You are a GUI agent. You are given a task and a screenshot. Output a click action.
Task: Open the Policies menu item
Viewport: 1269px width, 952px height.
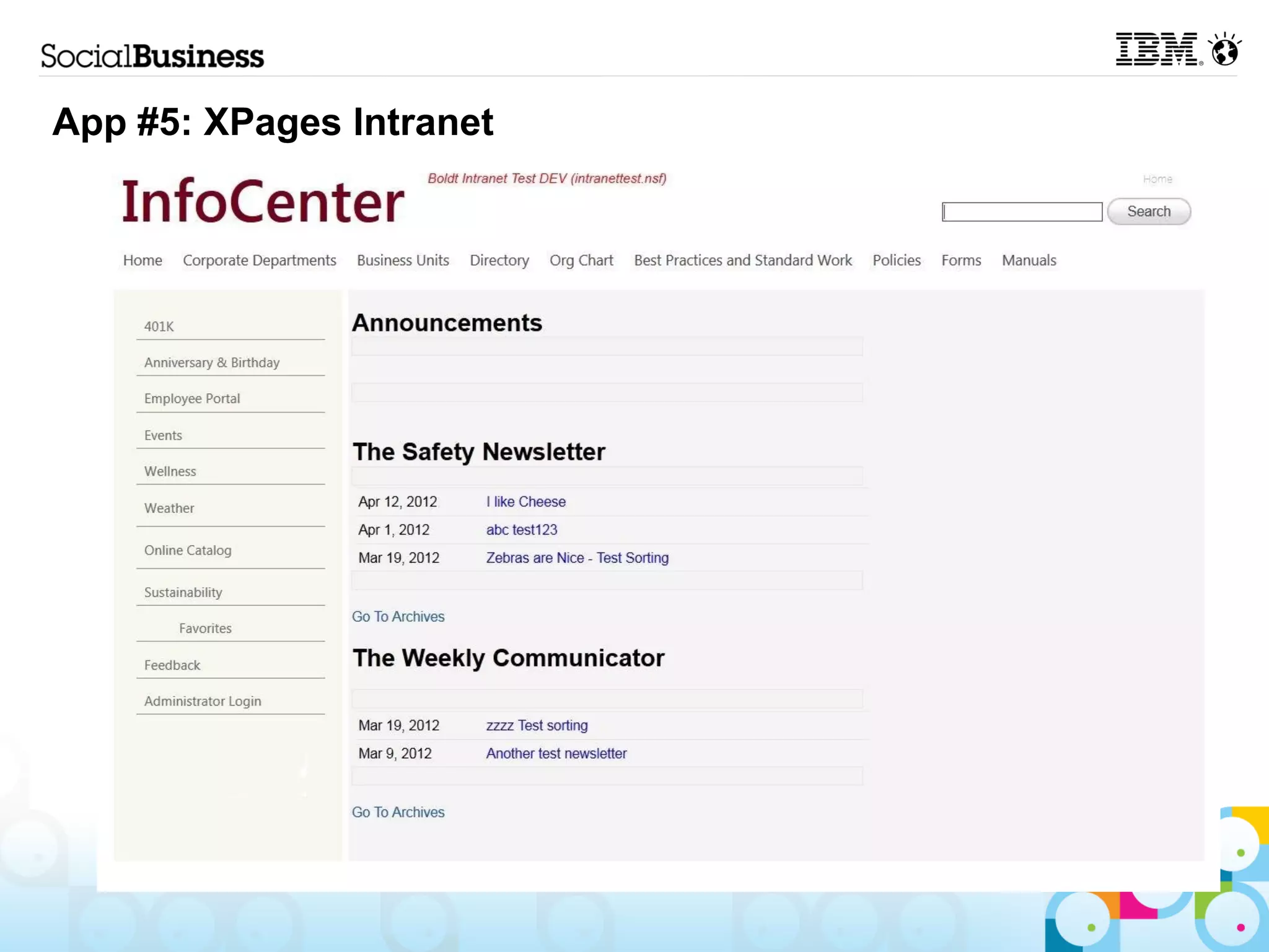pyautogui.click(x=897, y=260)
